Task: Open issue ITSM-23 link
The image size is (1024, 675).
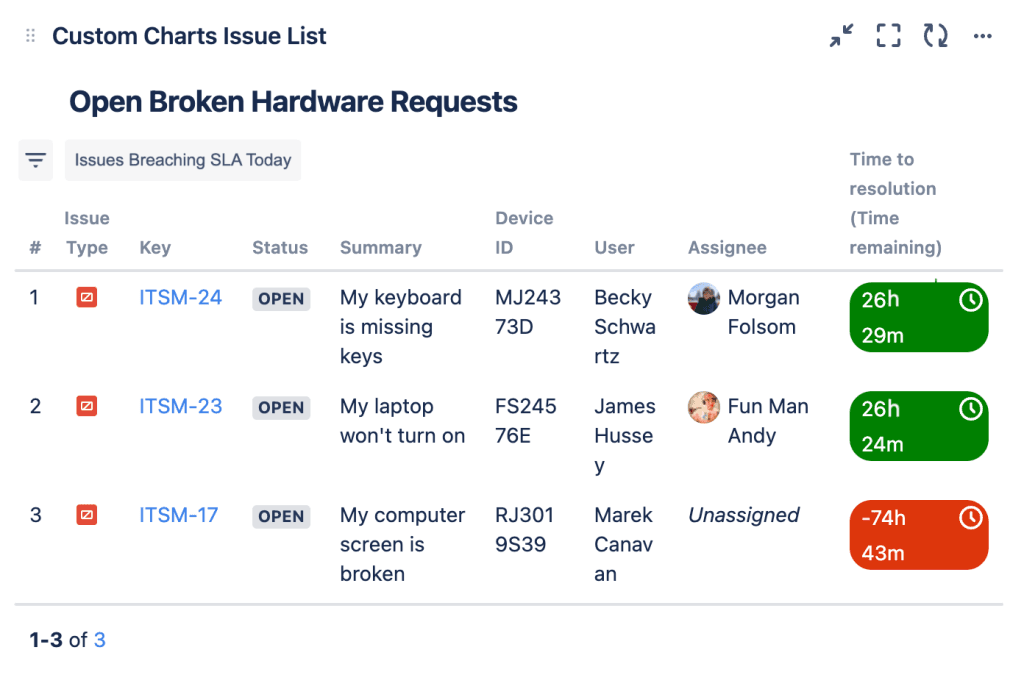Action: [180, 406]
